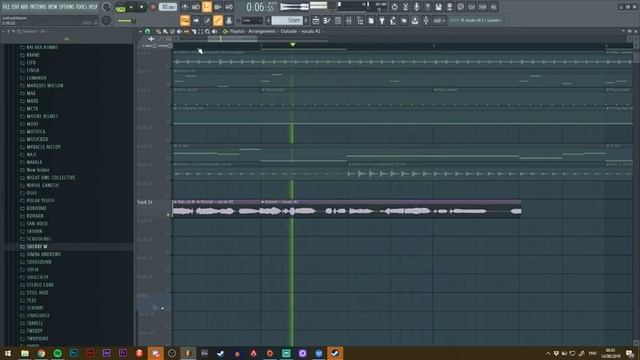Click the undo history circular arrow icon
This screenshot has height=360, width=640.
click(394, 7)
